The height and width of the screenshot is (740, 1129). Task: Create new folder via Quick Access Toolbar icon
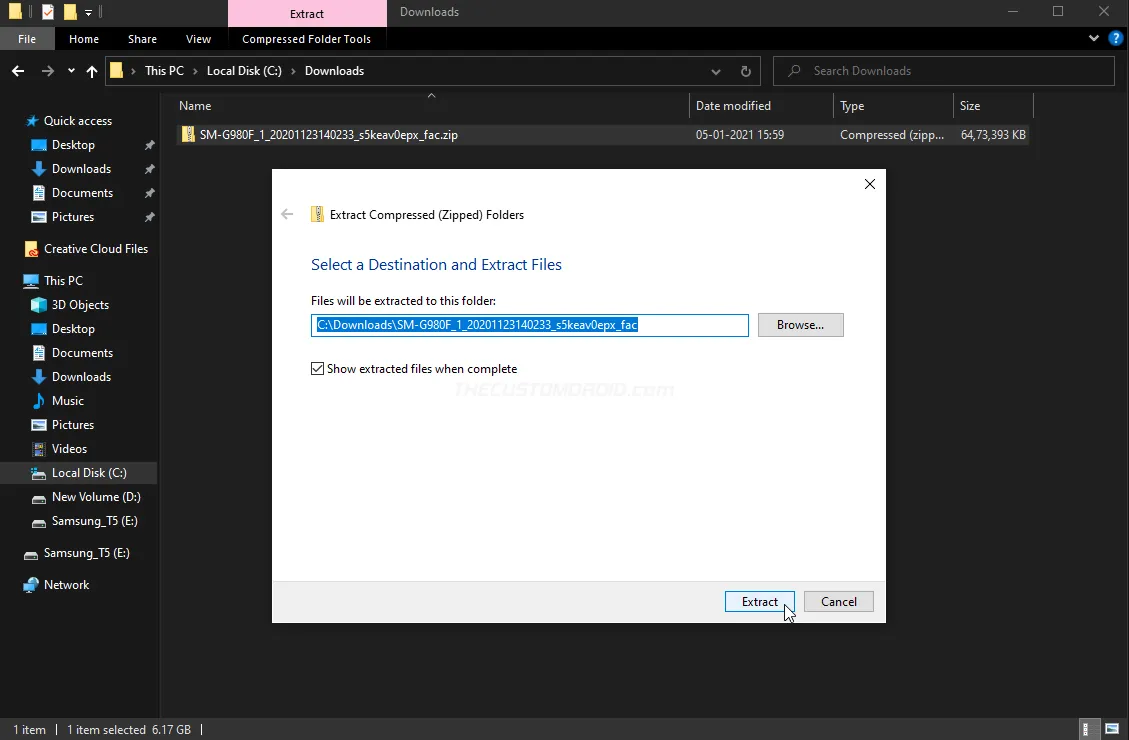click(x=70, y=11)
